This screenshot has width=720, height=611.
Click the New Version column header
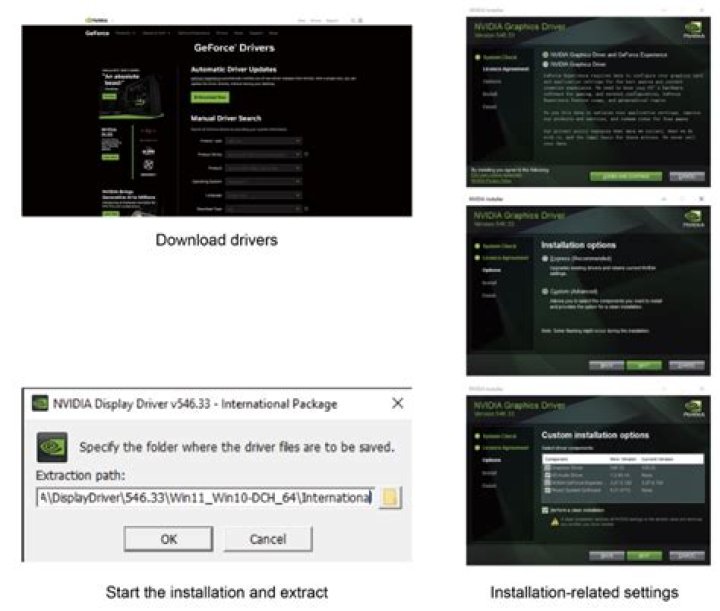pyautogui.click(x=623, y=459)
